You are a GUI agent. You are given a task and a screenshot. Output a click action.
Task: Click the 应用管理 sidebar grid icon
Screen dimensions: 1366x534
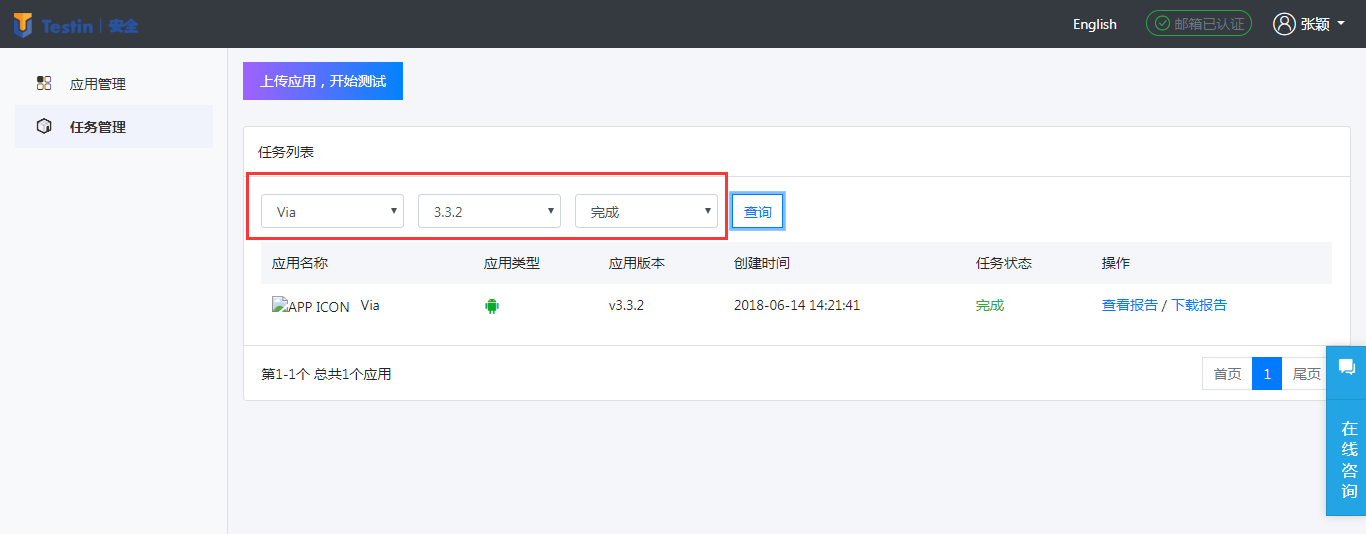[44, 83]
